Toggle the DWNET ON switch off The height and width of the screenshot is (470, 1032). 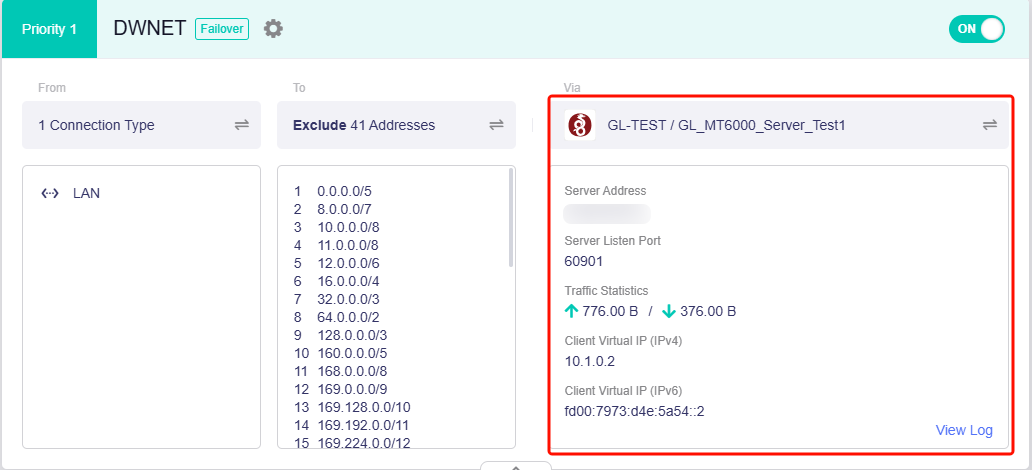click(x=976, y=29)
